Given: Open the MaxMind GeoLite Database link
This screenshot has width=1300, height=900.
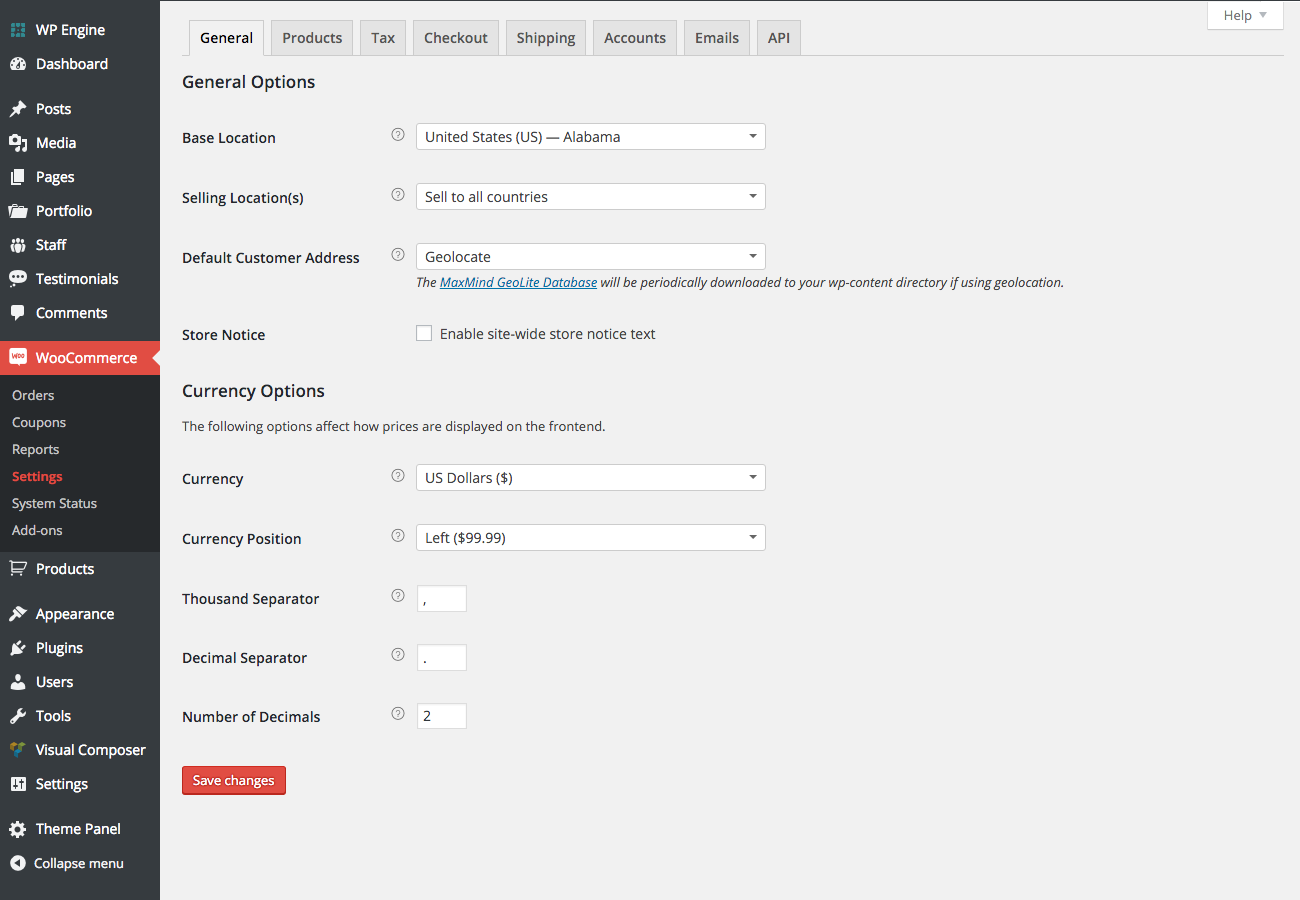Looking at the screenshot, I should [518, 283].
